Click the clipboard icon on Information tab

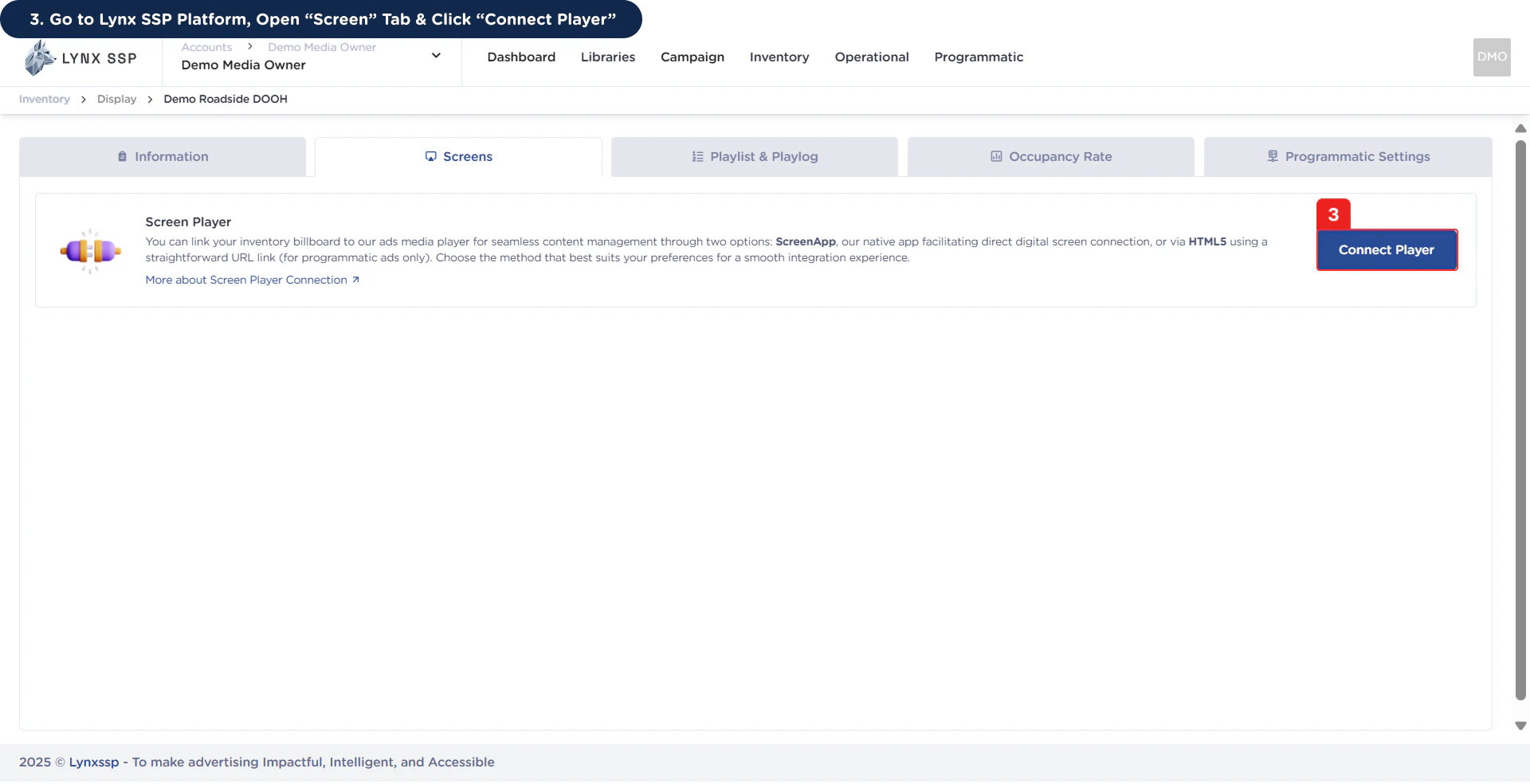[121, 156]
